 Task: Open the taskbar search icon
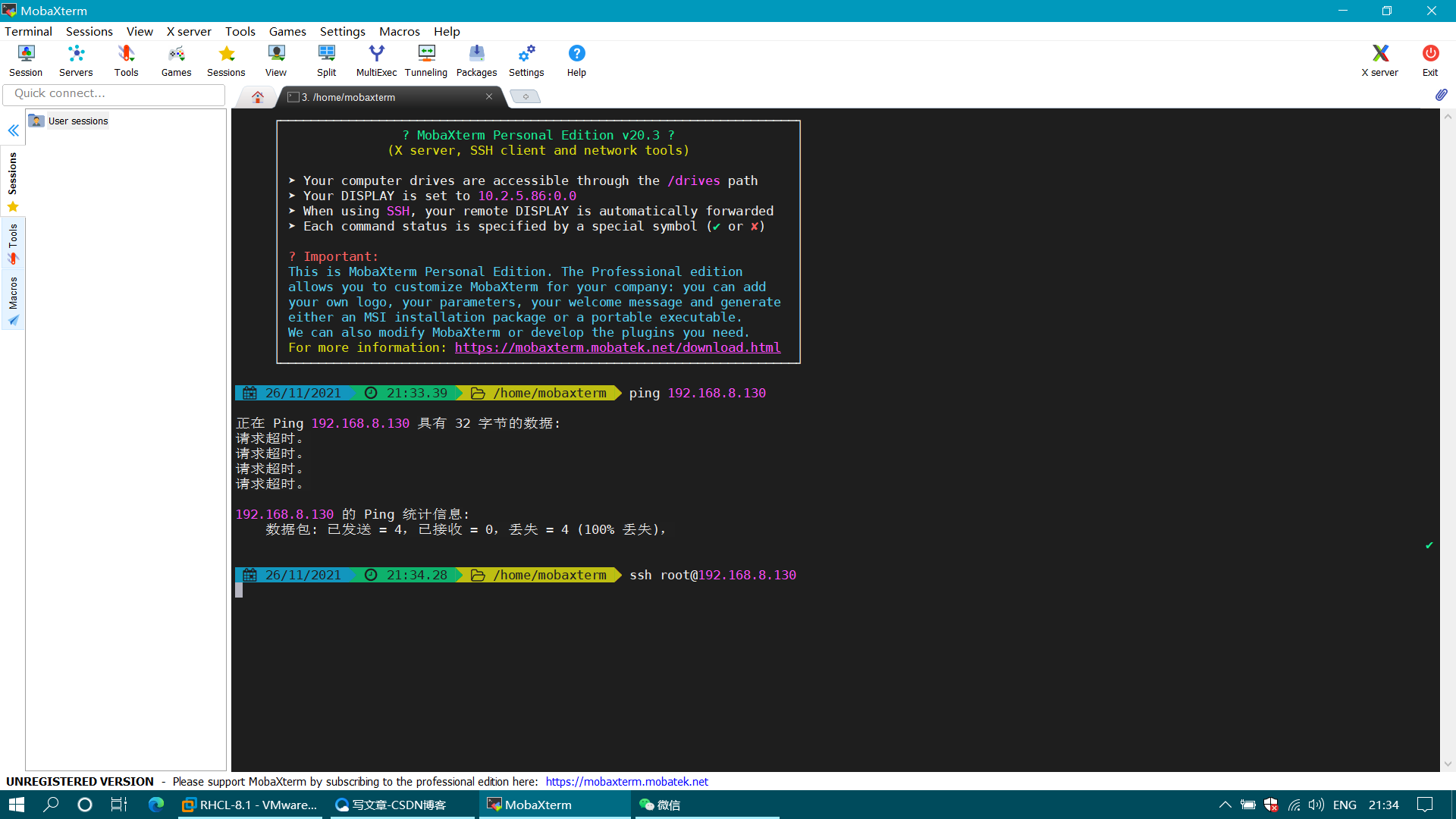point(51,805)
